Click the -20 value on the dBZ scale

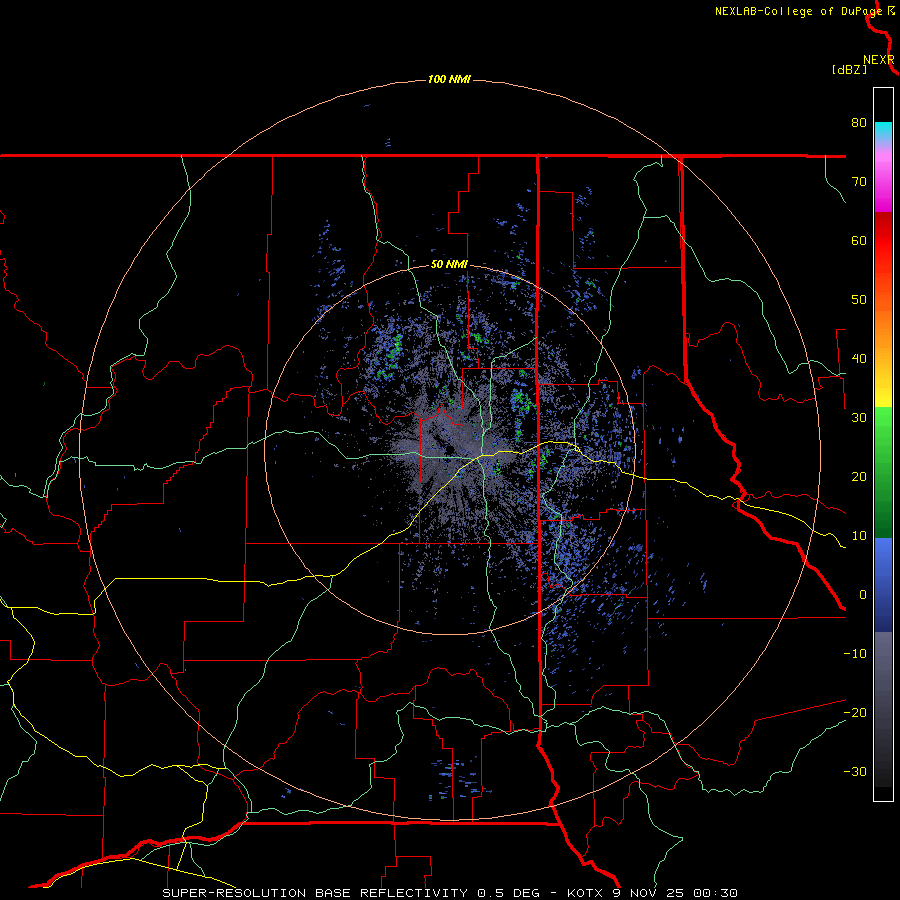pyautogui.click(x=855, y=713)
